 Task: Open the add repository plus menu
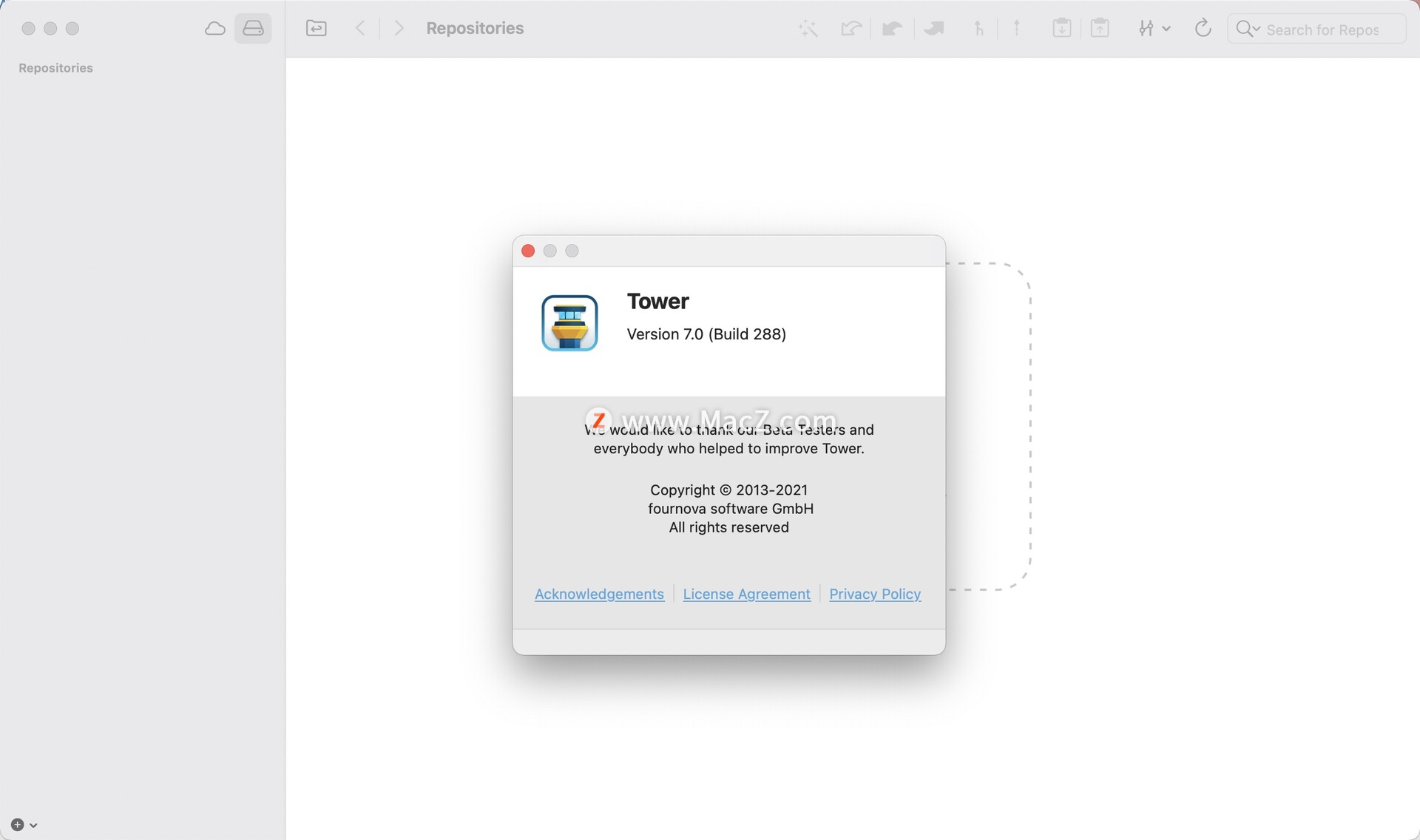(x=24, y=824)
